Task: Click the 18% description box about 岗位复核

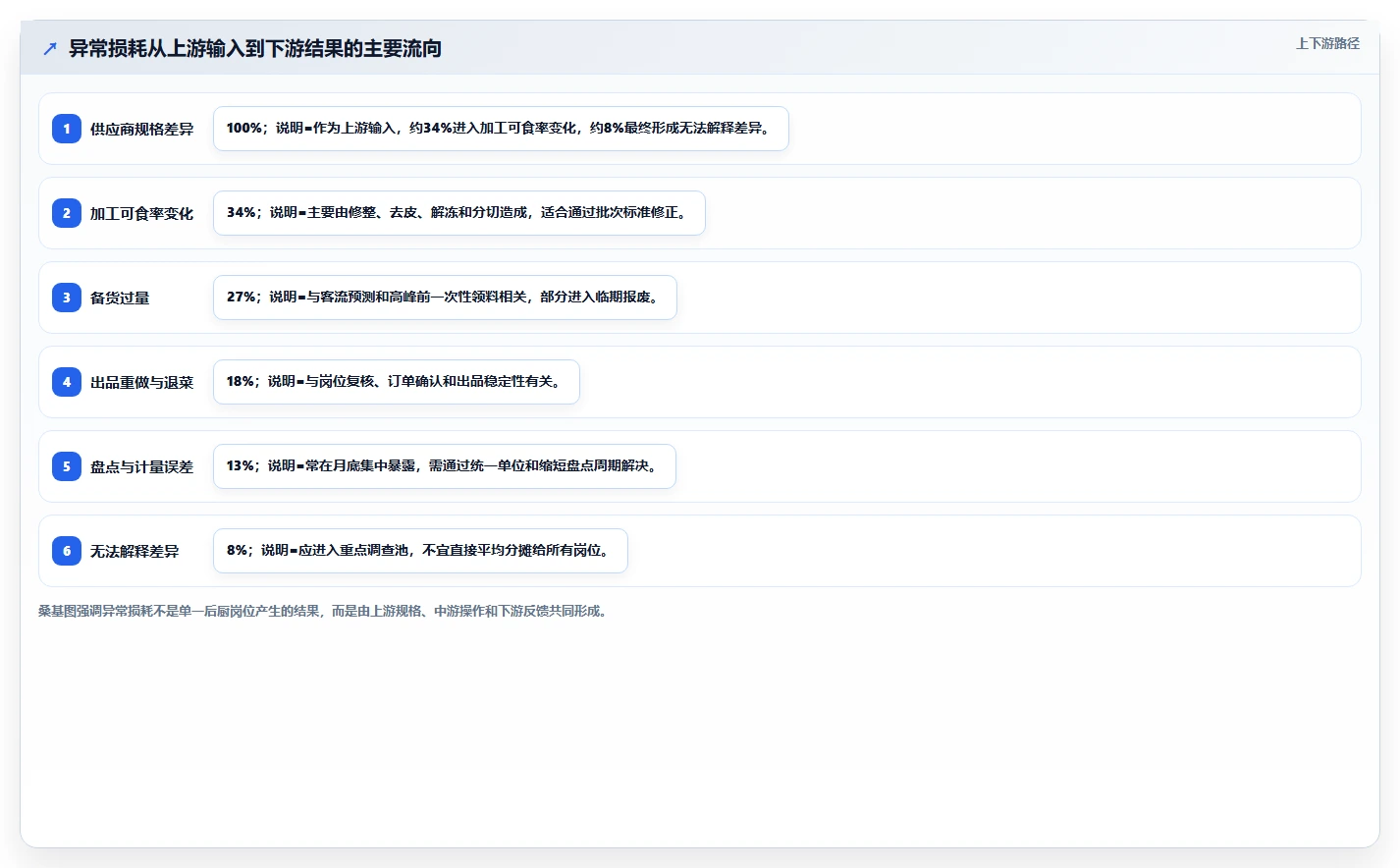Action: coord(397,382)
